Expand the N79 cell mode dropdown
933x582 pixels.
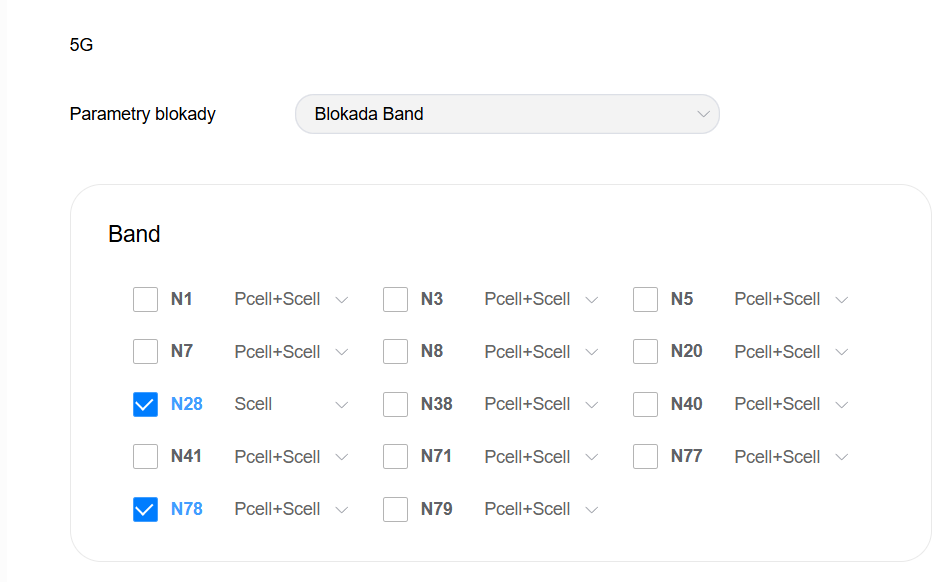(x=541, y=509)
